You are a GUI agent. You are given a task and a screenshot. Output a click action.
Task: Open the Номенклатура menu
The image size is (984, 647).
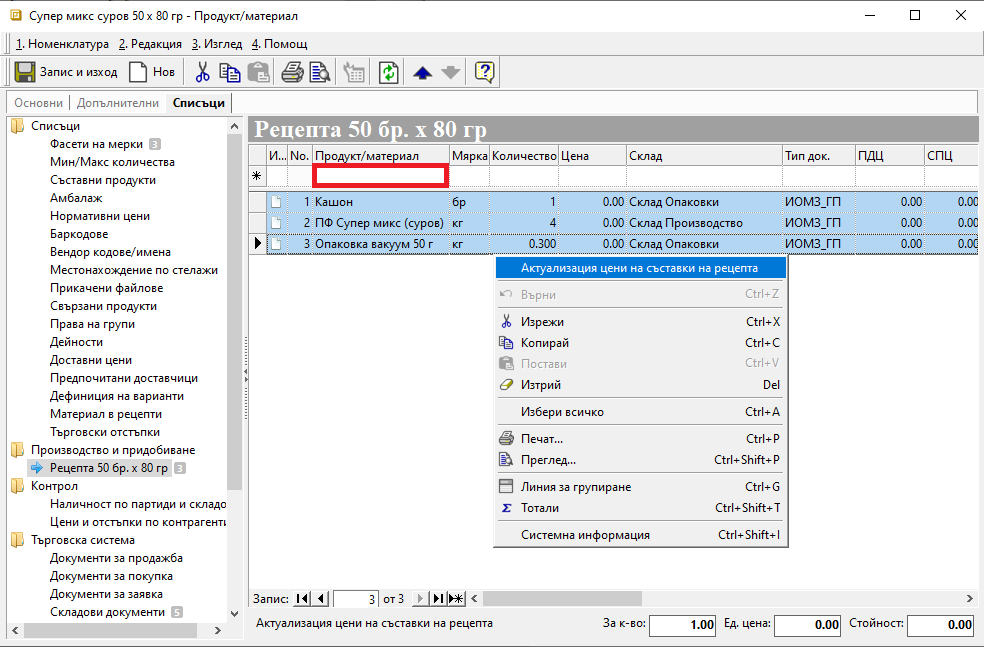pos(62,44)
